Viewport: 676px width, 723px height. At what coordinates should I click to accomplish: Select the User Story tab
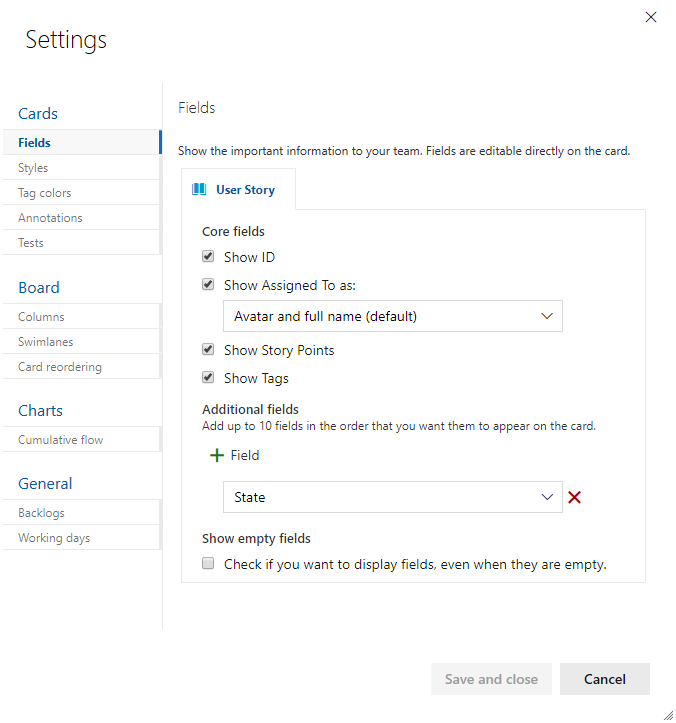[238, 190]
